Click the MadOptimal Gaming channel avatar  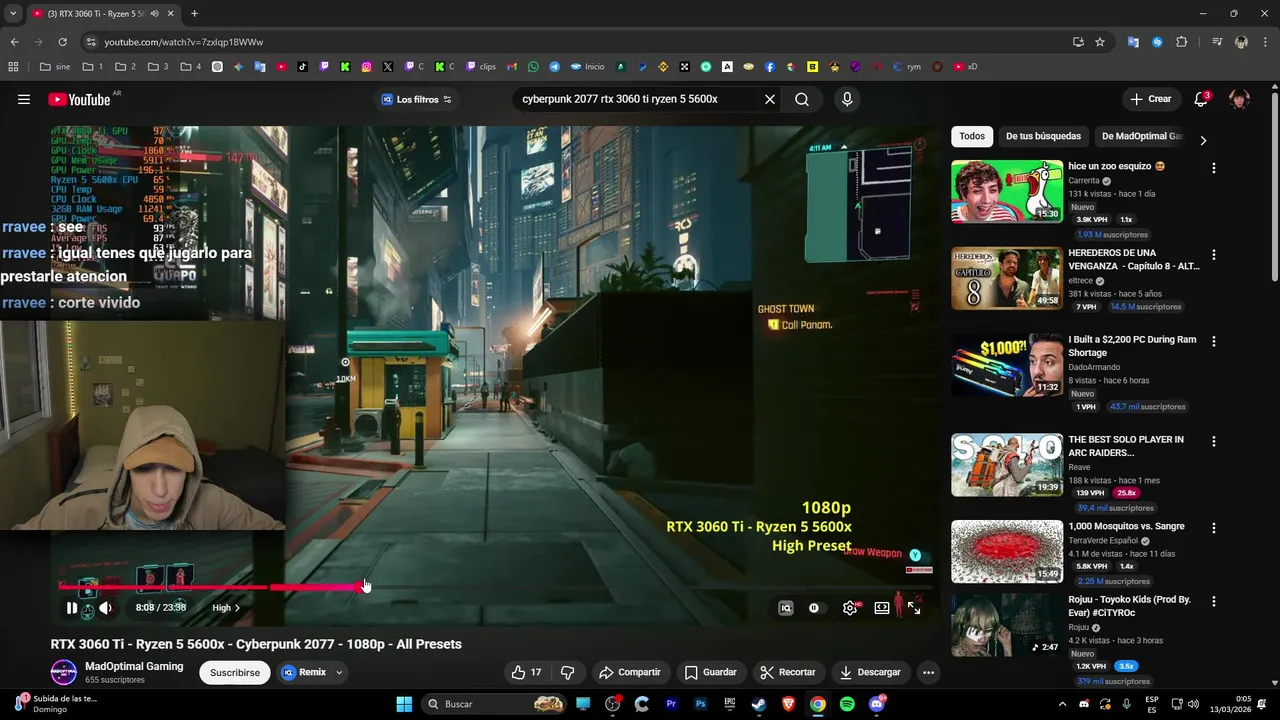click(64, 672)
